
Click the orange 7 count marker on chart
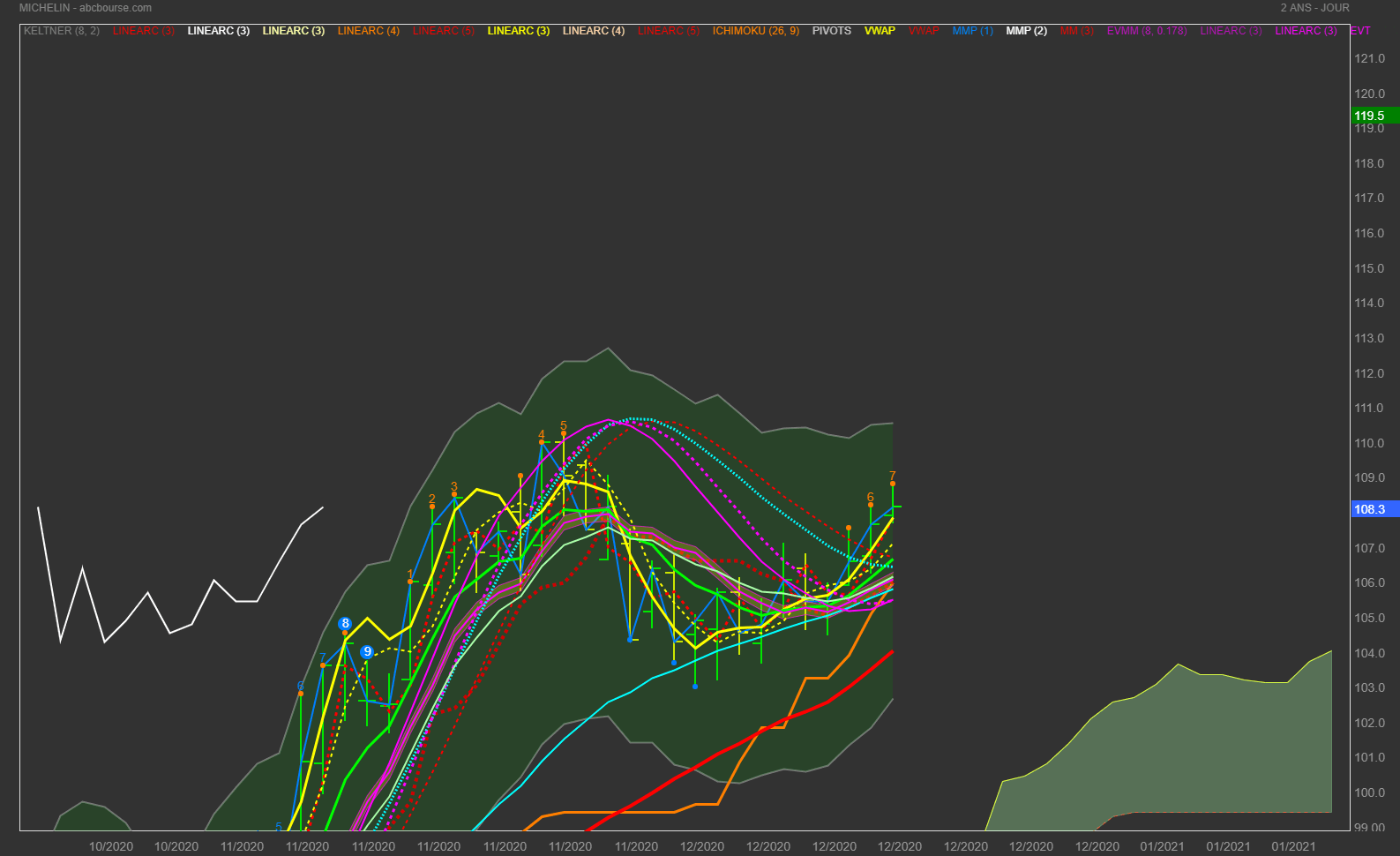coord(893,477)
